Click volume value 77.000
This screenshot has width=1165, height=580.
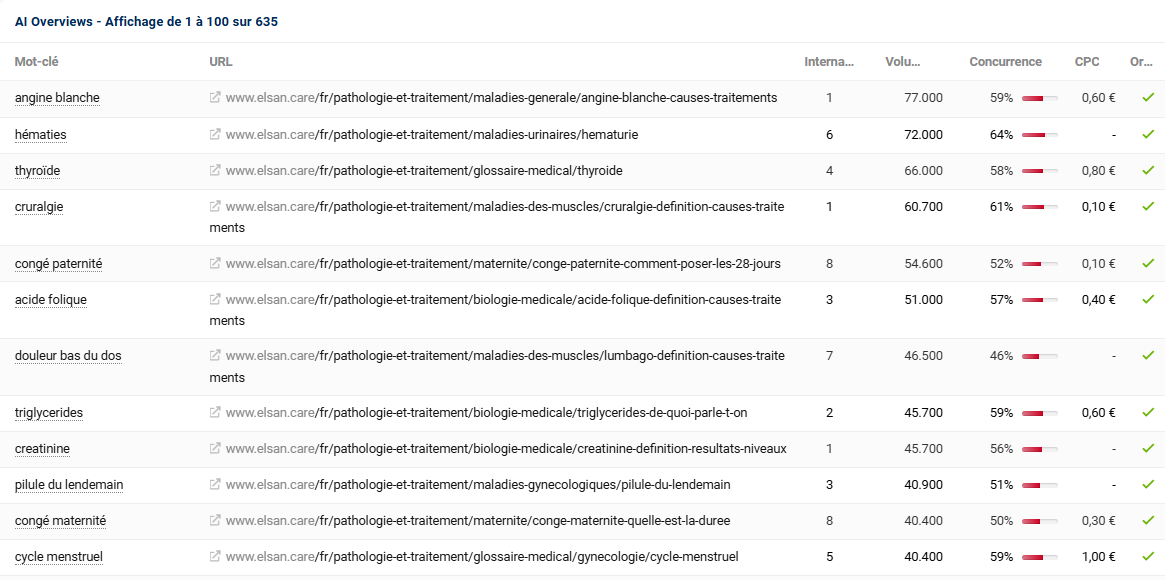(924, 98)
